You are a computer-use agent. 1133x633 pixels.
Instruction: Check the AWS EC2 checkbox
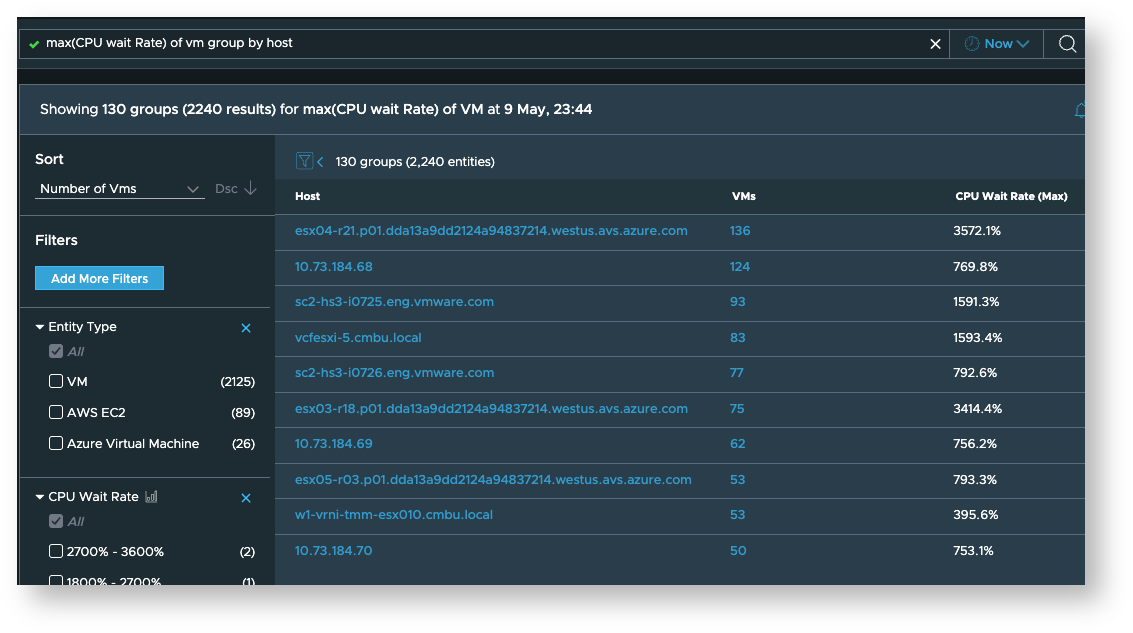pos(56,412)
